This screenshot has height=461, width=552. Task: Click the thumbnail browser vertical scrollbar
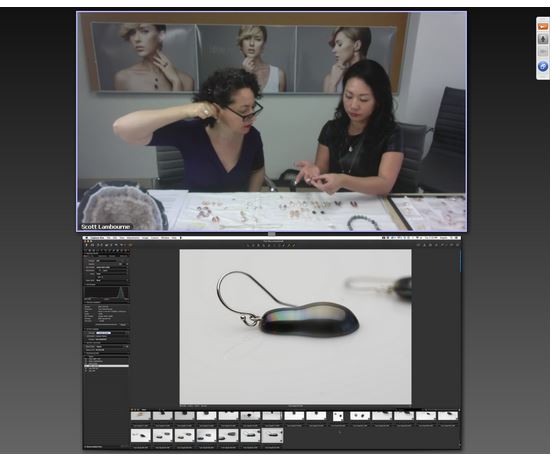pyautogui.click(x=460, y=428)
